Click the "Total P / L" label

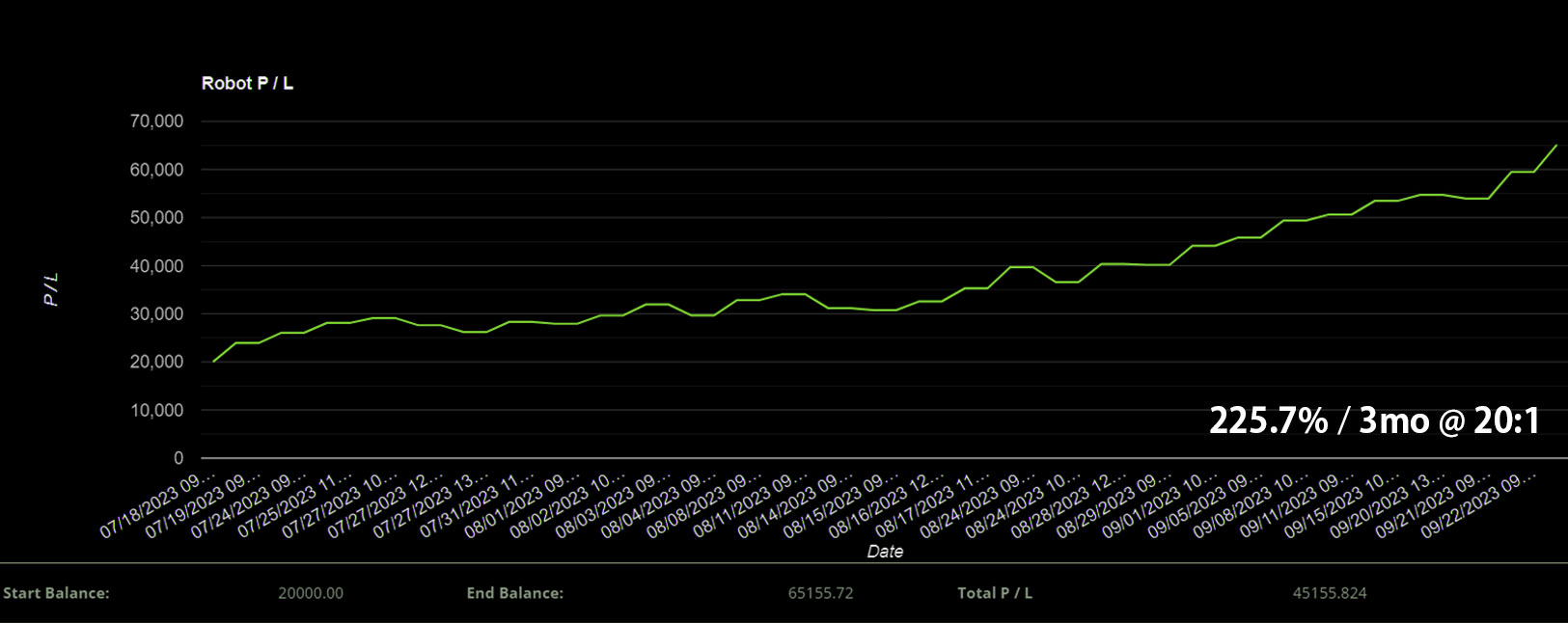[x=994, y=593]
